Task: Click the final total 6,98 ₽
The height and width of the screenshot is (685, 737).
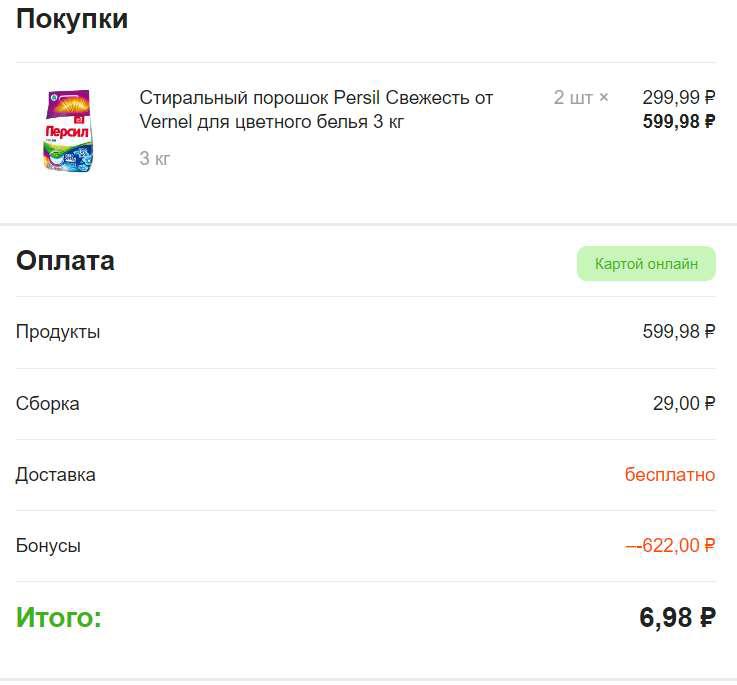Action: point(677,617)
